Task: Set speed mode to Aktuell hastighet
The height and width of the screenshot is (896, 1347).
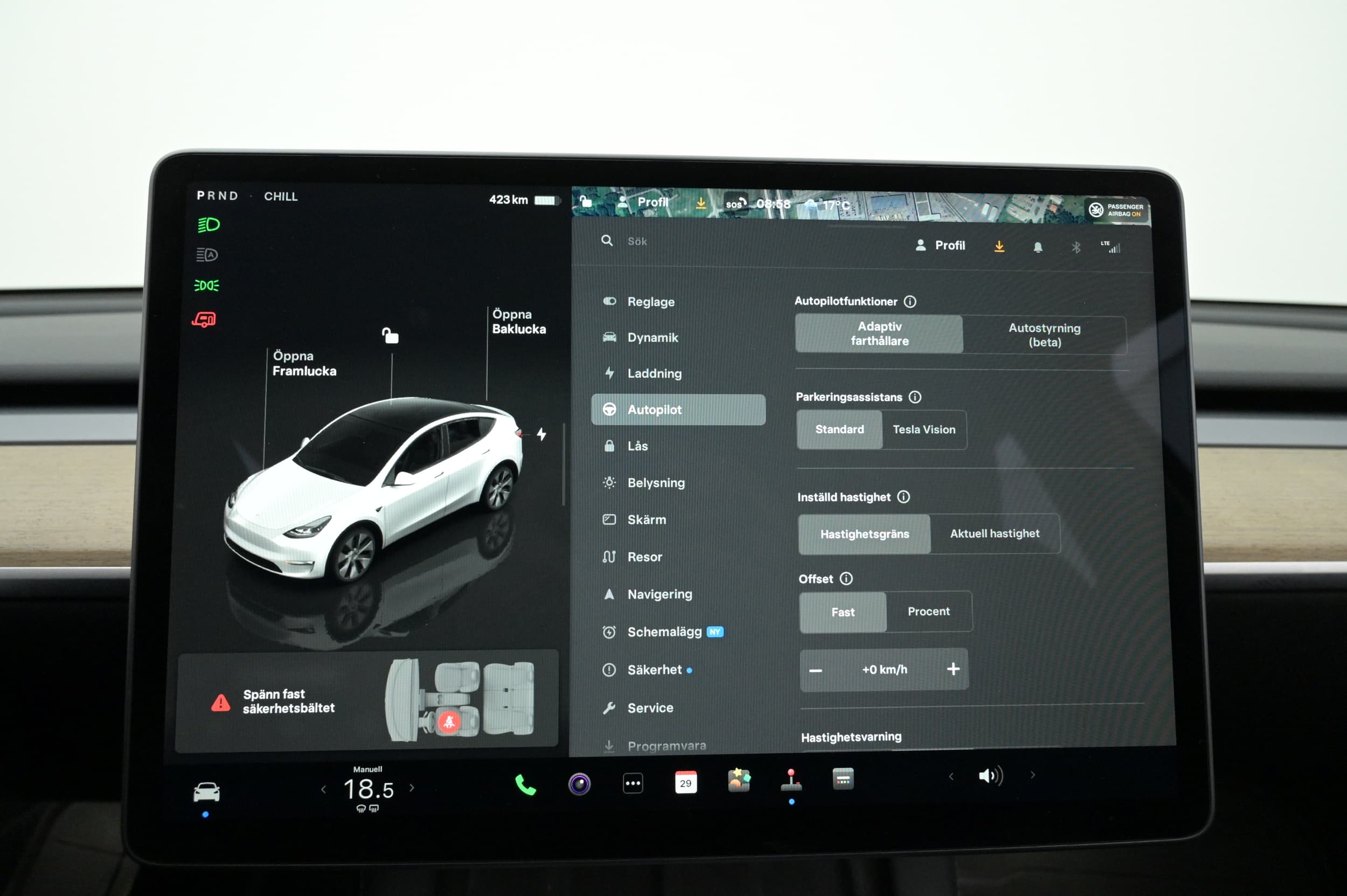Action: tap(995, 534)
